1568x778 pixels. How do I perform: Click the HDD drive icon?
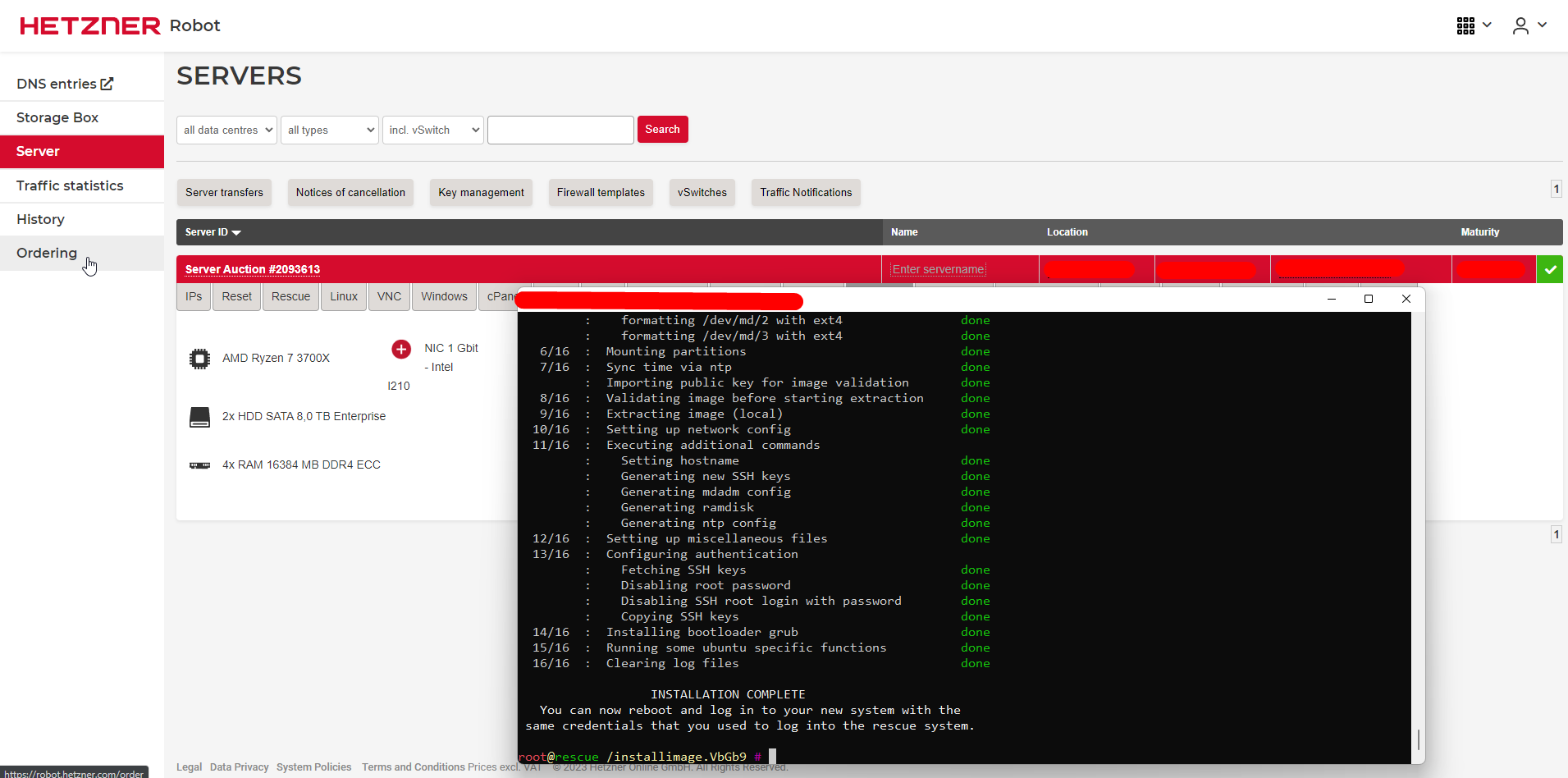199,417
